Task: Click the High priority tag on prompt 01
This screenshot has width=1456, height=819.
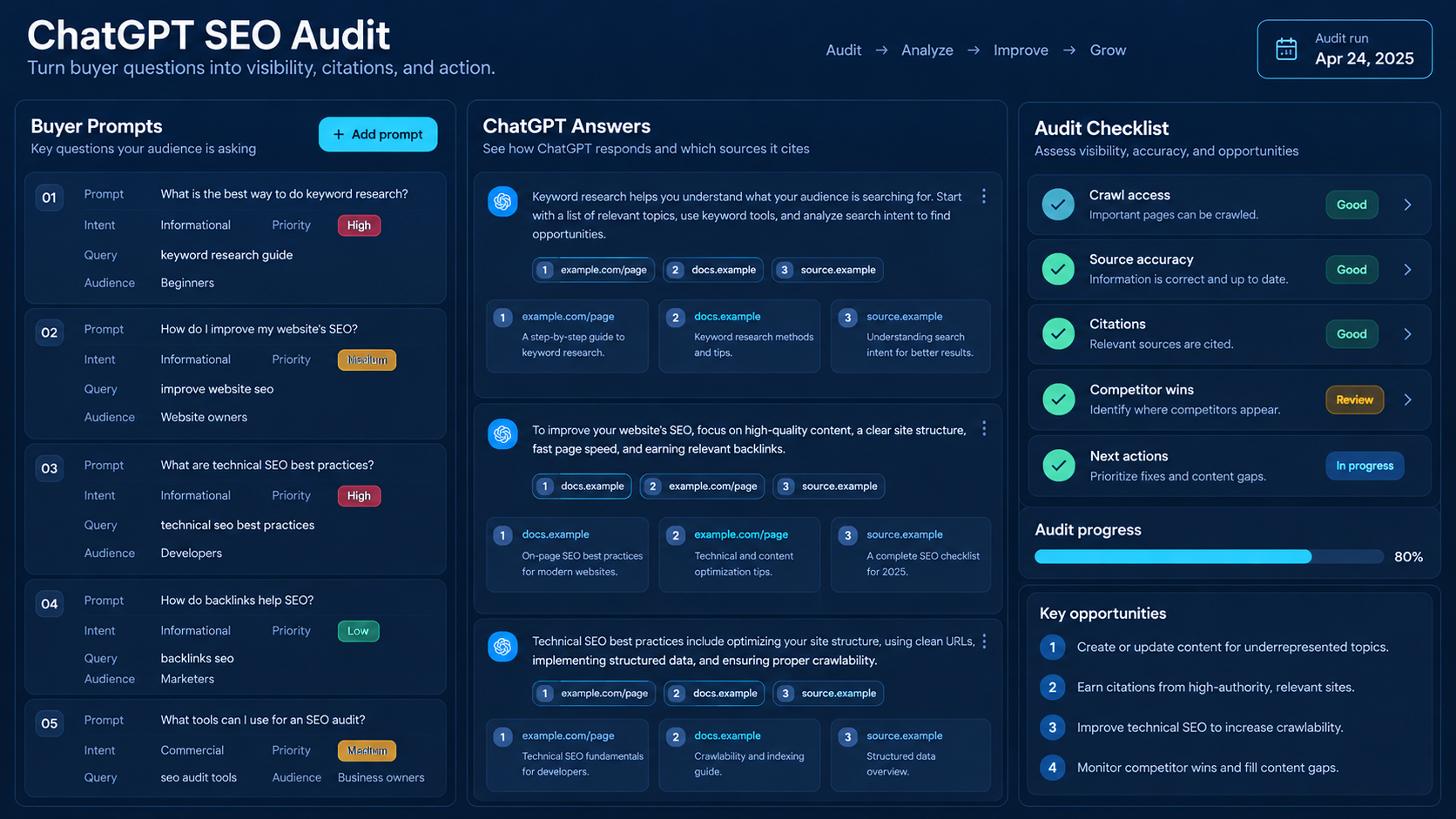Action: (359, 225)
